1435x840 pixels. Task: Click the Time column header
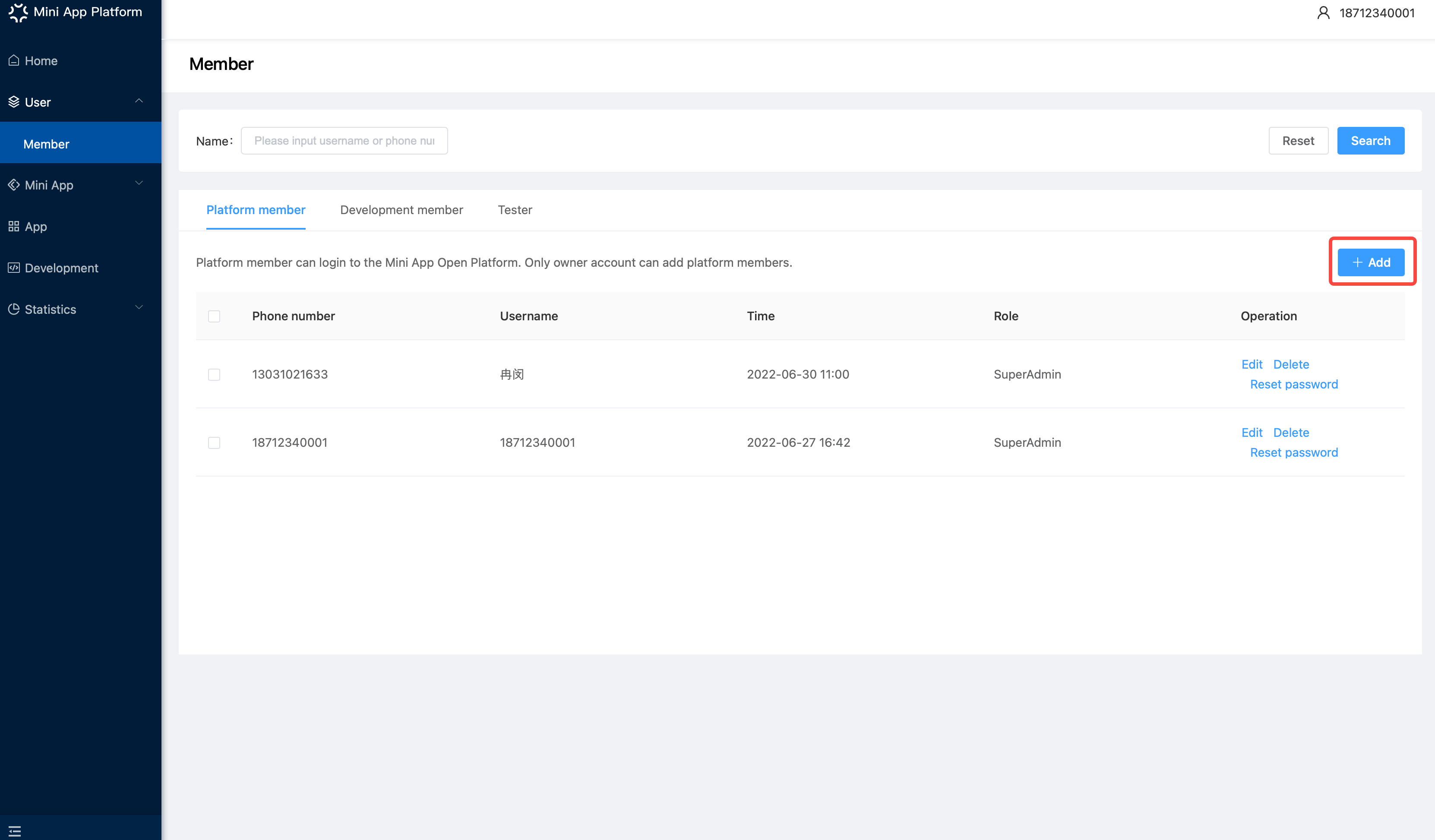(761, 316)
